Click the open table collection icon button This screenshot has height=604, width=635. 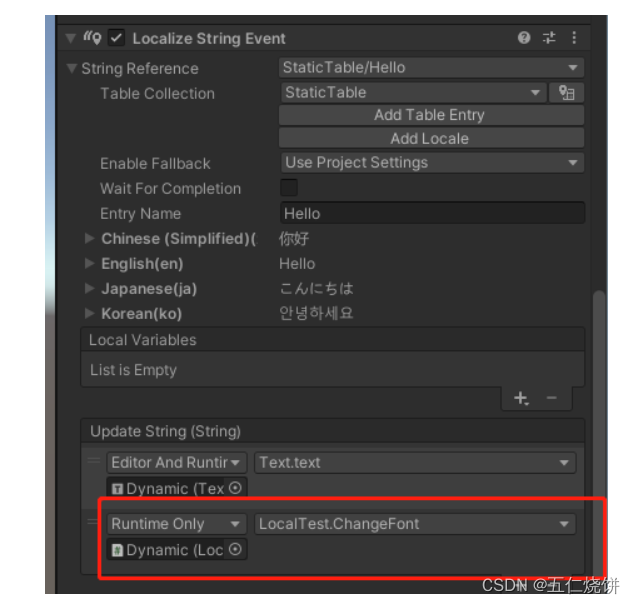tap(567, 93)
